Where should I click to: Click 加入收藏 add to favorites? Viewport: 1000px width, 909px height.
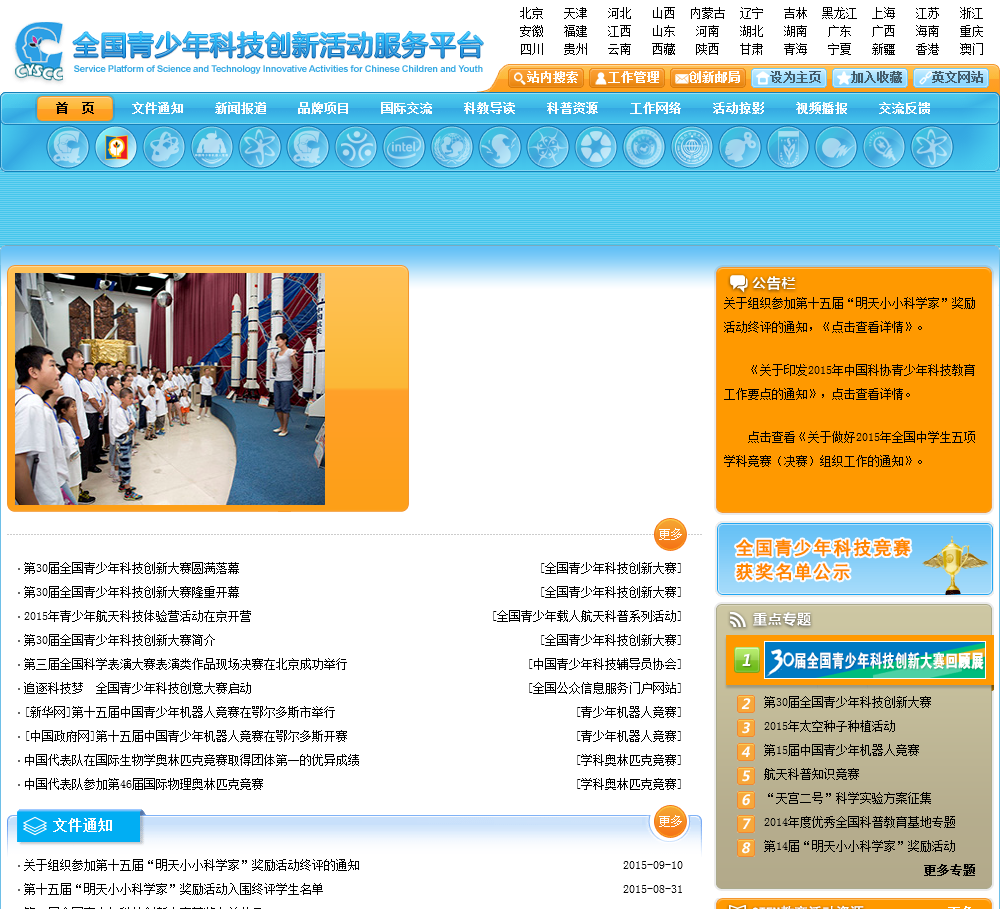coord(870,78)
